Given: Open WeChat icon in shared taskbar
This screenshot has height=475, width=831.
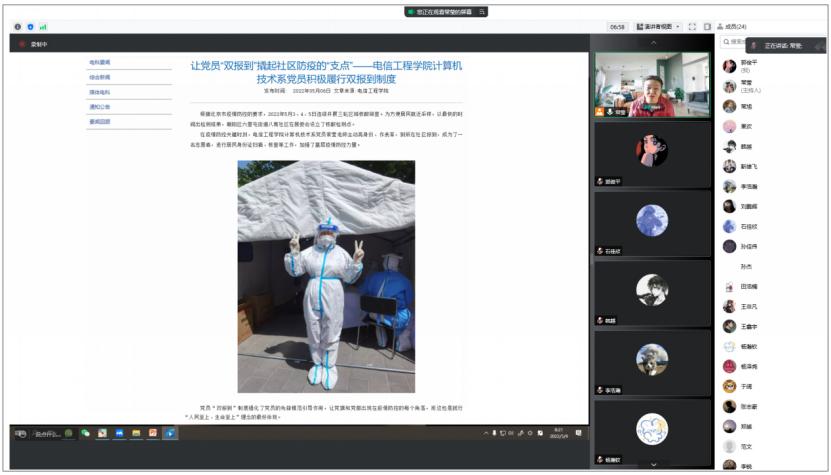Looking at the screenshot, I should point(85,433).
